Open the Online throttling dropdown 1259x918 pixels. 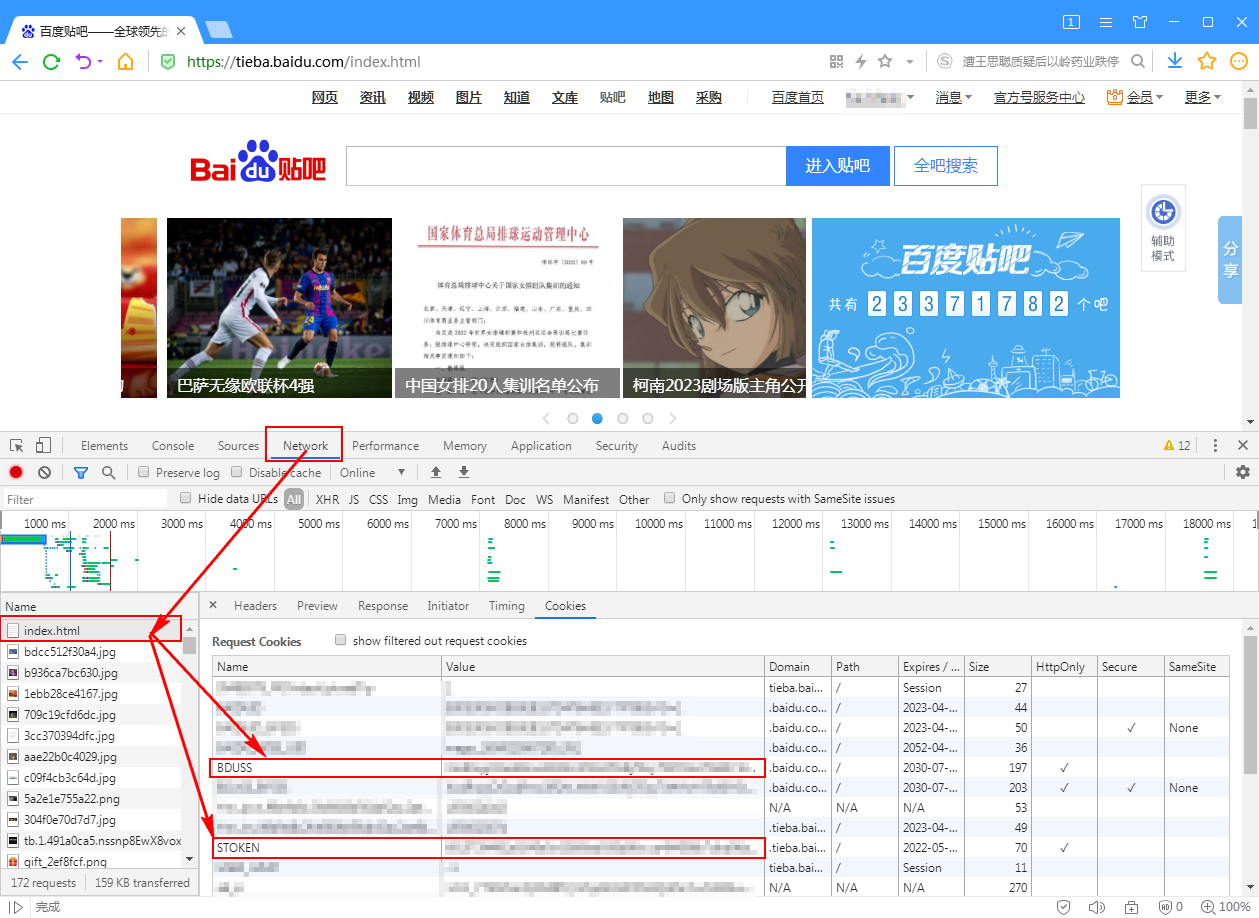click(x=372, y=472)
